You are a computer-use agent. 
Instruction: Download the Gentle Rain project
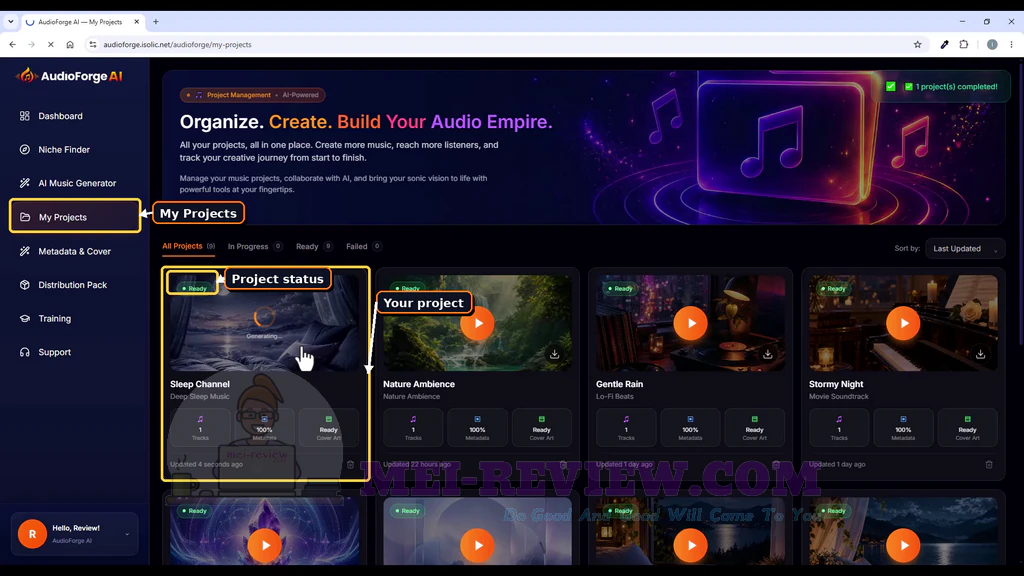pyautogui.click(x=767, y=354)
